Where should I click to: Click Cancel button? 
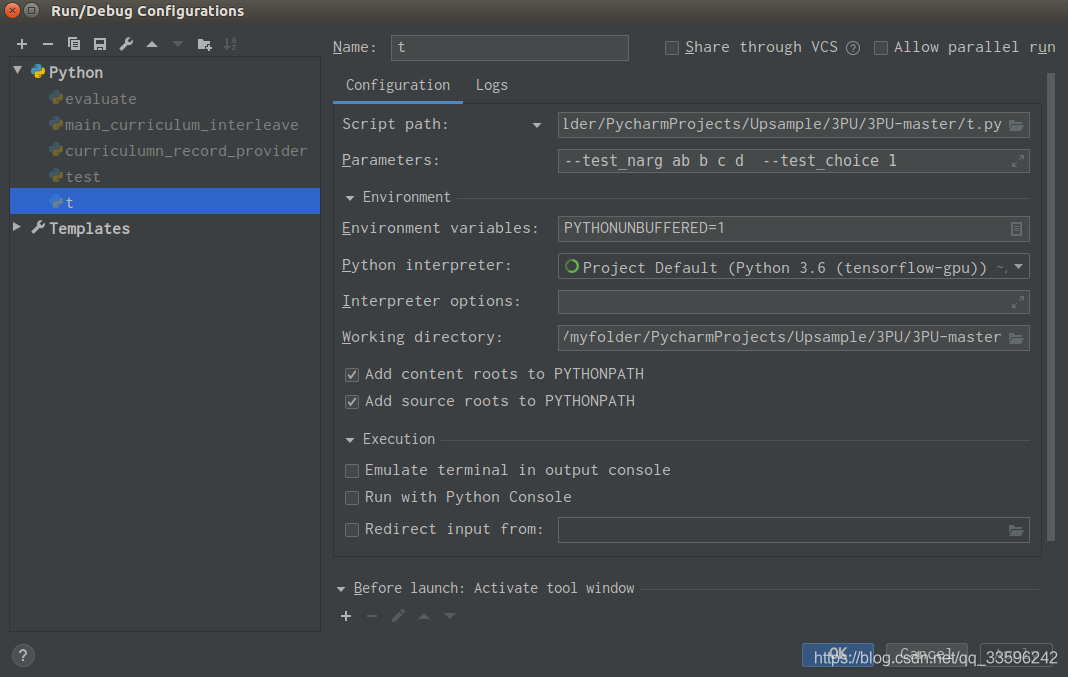(927, 654)
